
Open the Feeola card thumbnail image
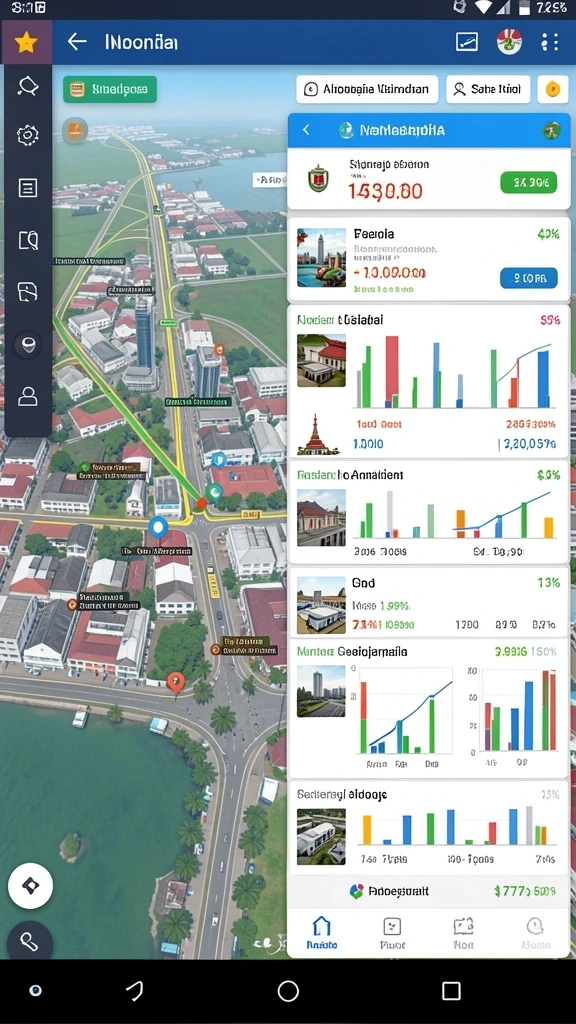point(321,257)
